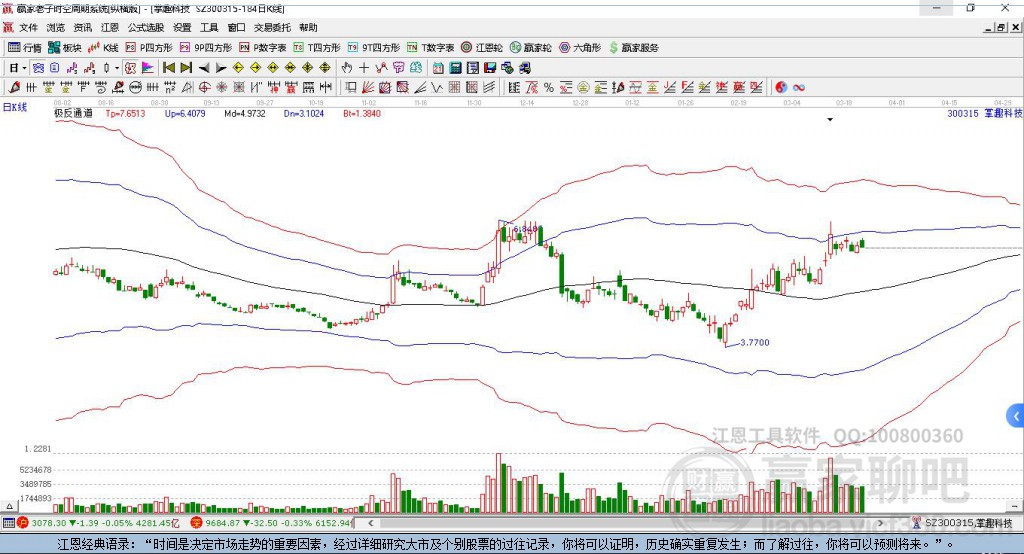
Task: Jump to first bar icon
Action: click(x=168, y=67)
